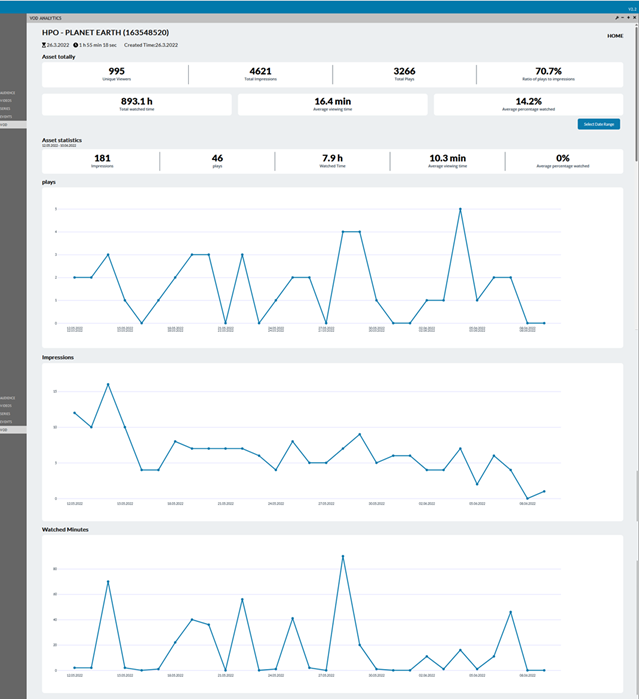Image resolution: width=639 pixels, height=699 pixels.
Task: Click the Unique Viewers 995 stat card
Action: coord(116,74)
